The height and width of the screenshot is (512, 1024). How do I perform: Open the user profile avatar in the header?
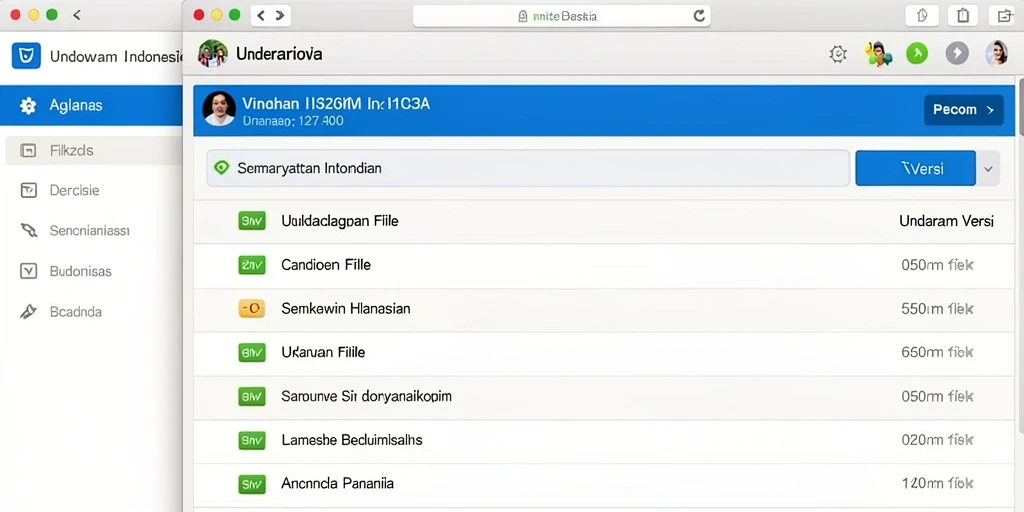point(996,54)
